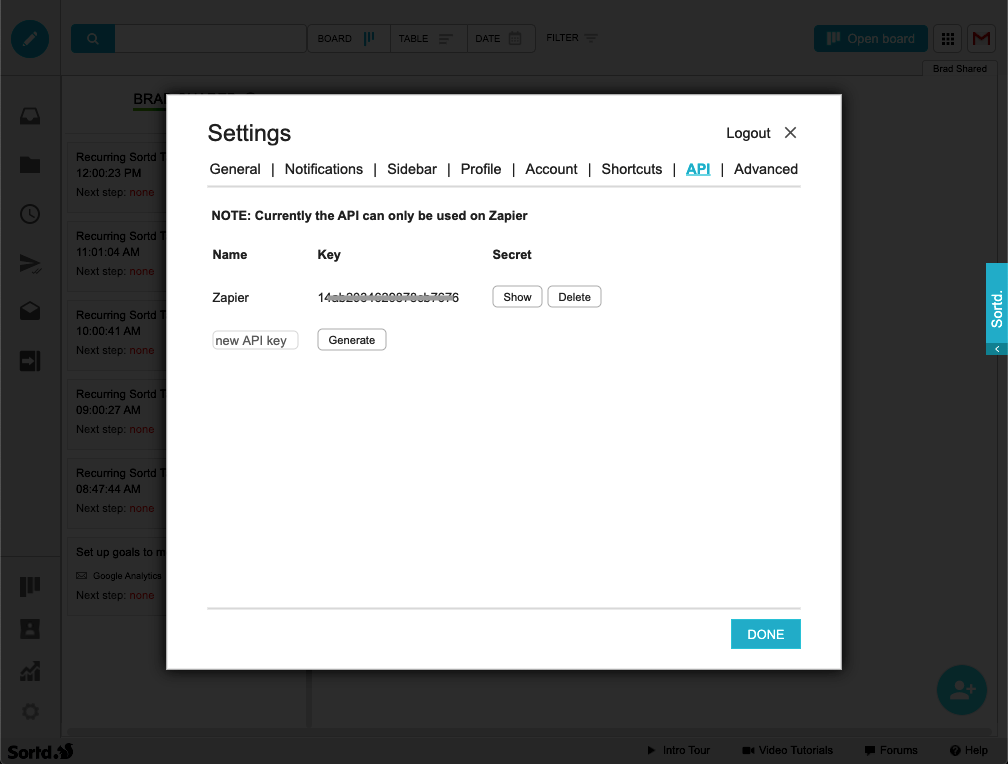
Task: Click the Brad Shared tab
Action: [x=960, y=69]
